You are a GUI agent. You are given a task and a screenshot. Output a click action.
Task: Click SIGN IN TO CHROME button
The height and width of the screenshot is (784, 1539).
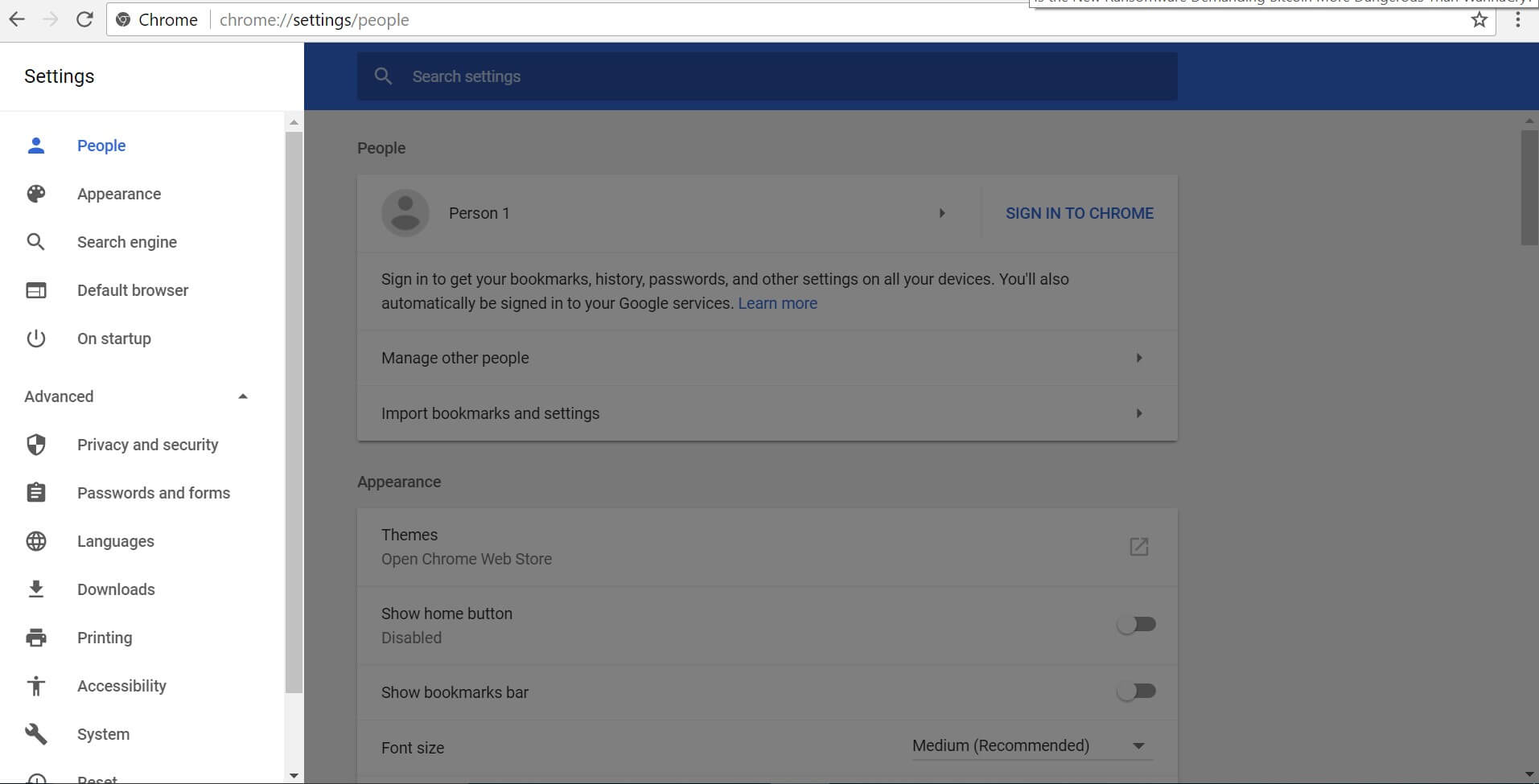click(x=1080, y=213)
